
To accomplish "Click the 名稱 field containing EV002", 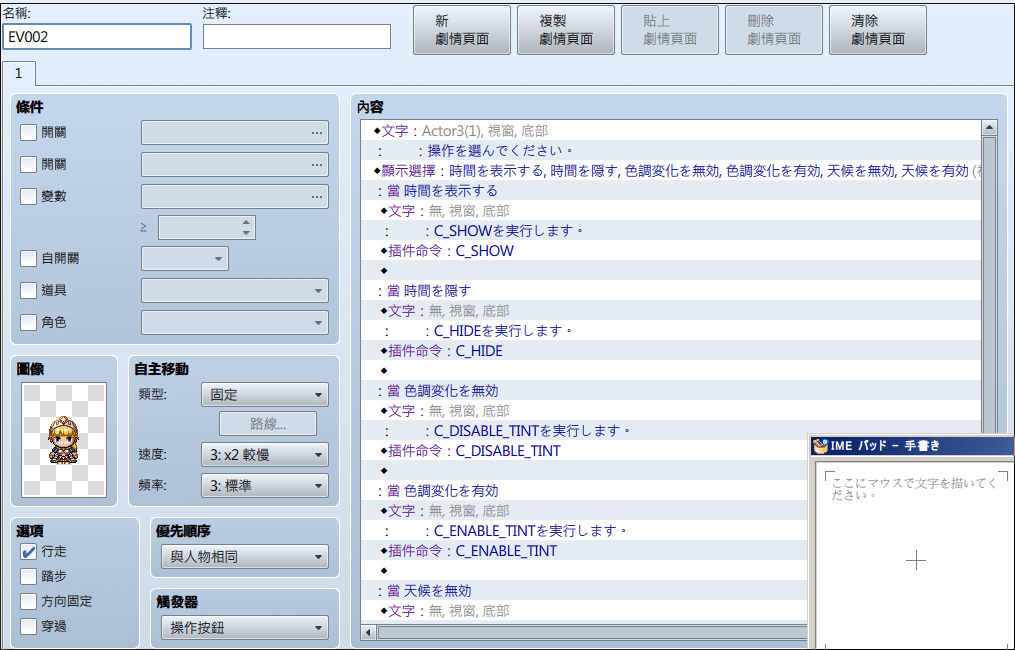I will (97, 37).
